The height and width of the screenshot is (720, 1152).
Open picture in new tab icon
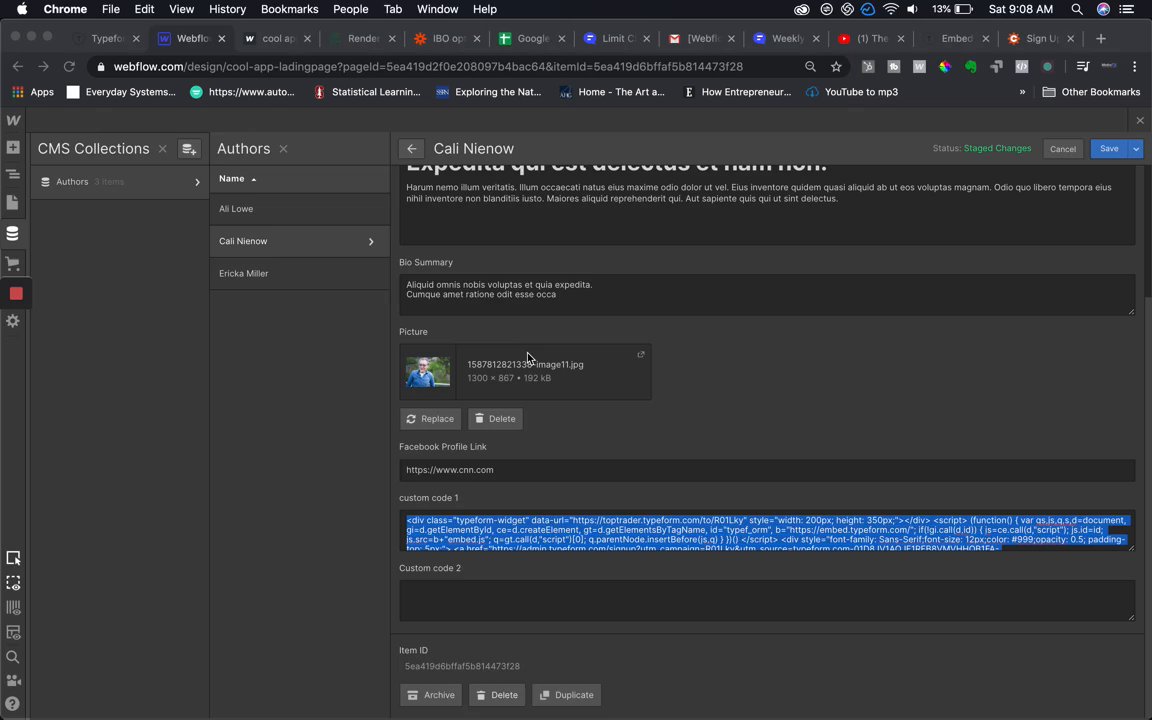[641, 354]
